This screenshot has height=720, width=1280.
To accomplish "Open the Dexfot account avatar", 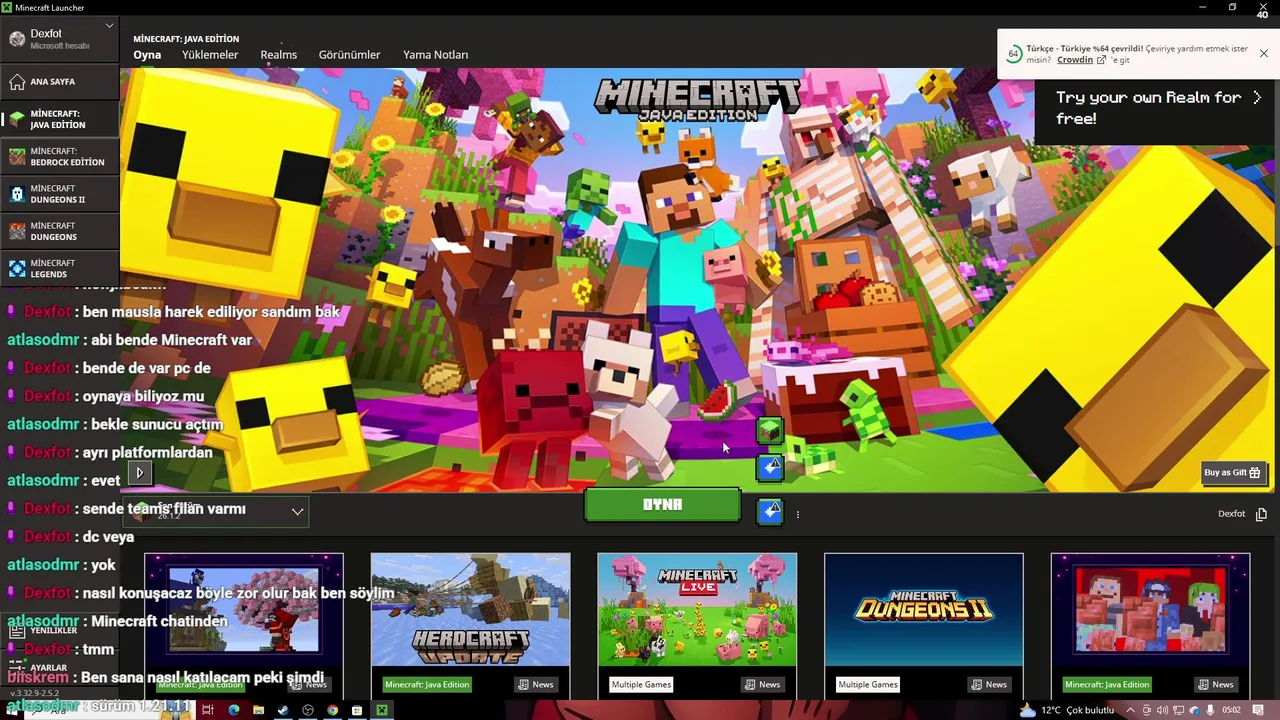I will point(17,39).
